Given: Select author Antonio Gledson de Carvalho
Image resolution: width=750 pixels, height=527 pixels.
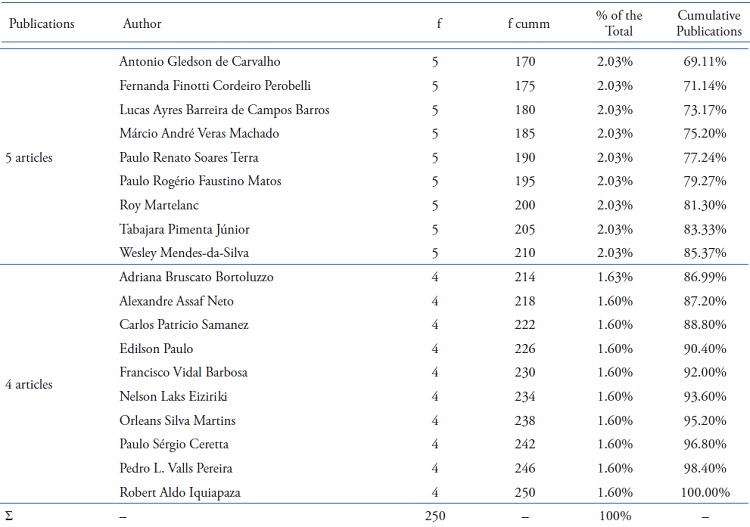Looking at the screenshot, I should [x=202, y=63].
